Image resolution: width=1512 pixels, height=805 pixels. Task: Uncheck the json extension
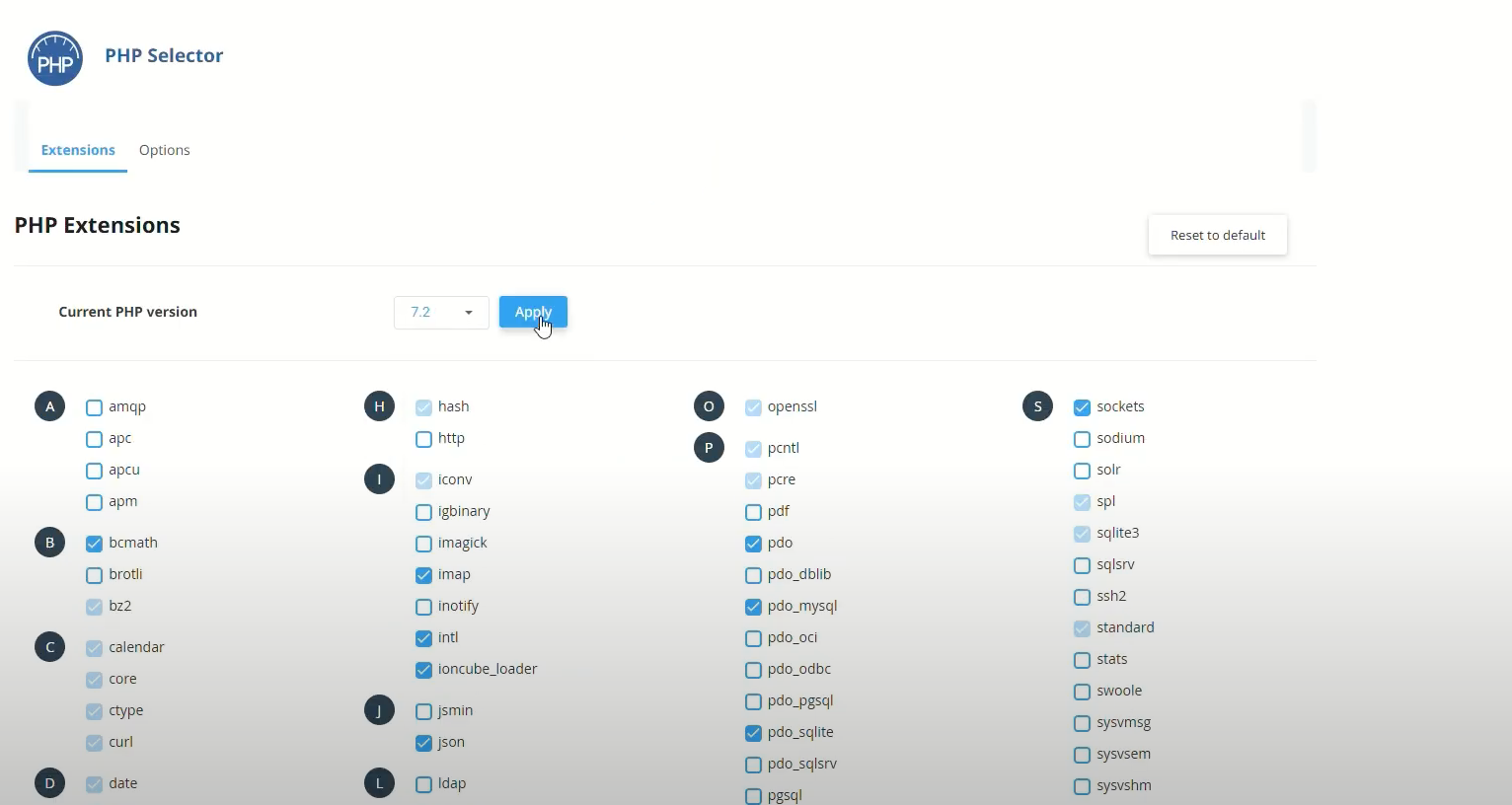[x=423, y=743]
